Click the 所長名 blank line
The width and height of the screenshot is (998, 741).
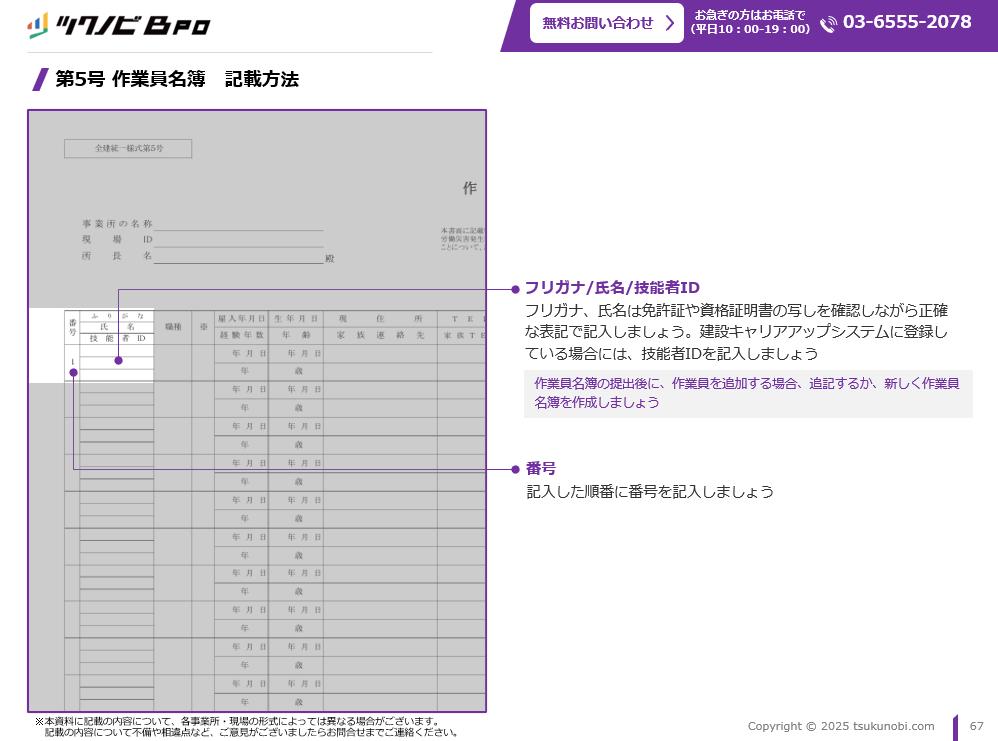pyautogui.click(x=239, y=257)
